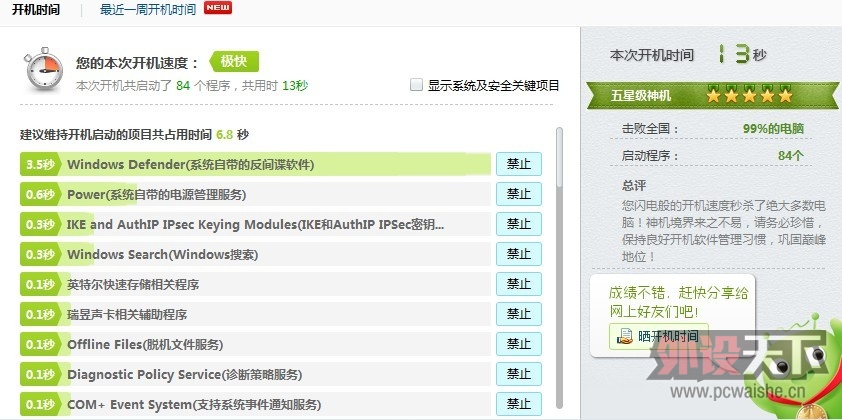Viewport: 842px width, 420px height.
Task: Click the 五星级神机 ribbon banner
Action: click(x=713, y=96)
